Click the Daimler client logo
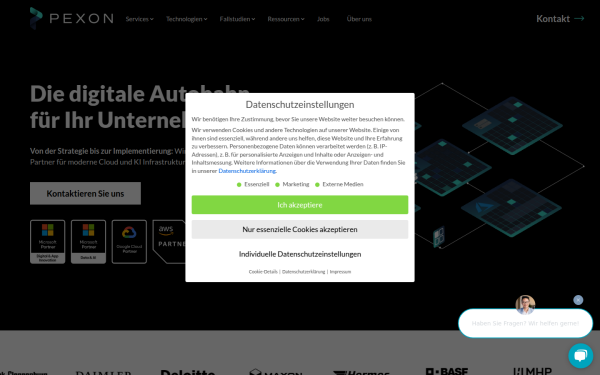 (103, 373)
